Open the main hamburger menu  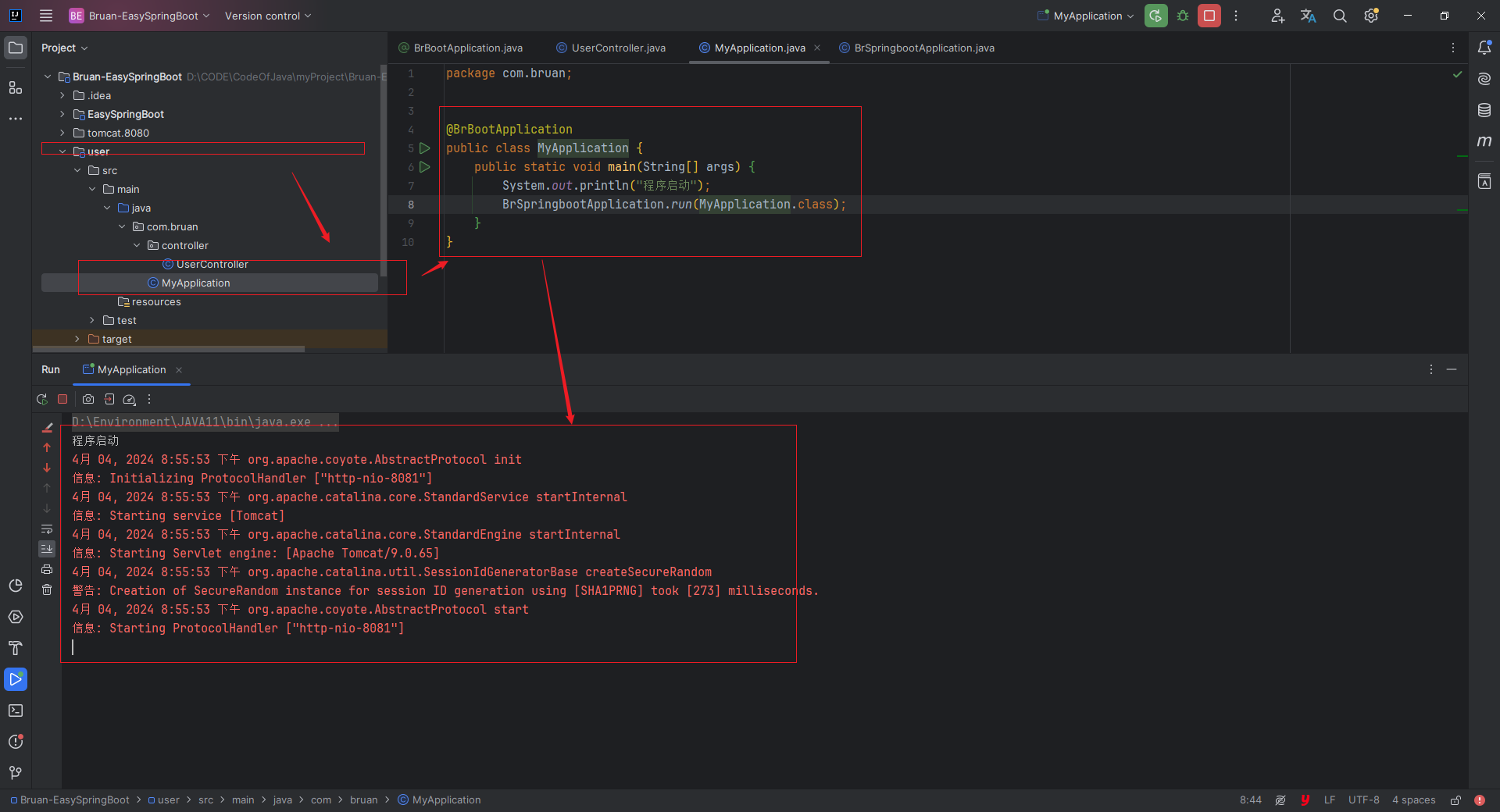tap(46, 16)
